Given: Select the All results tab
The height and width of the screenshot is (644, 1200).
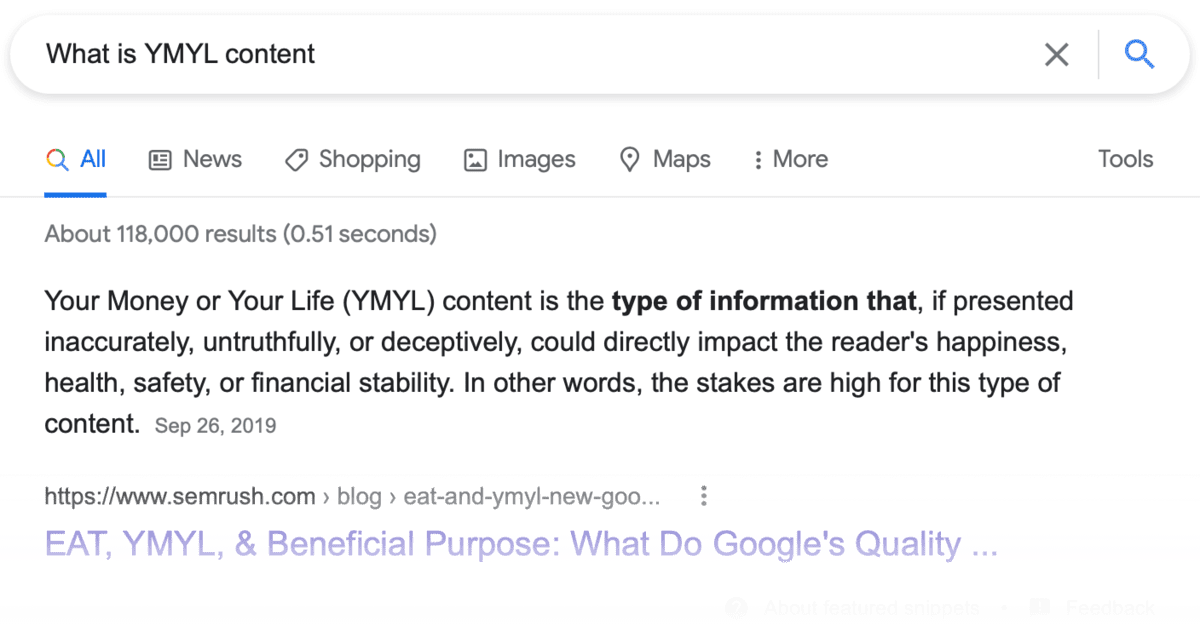Looking at the screenshot, I should point(77,159).
